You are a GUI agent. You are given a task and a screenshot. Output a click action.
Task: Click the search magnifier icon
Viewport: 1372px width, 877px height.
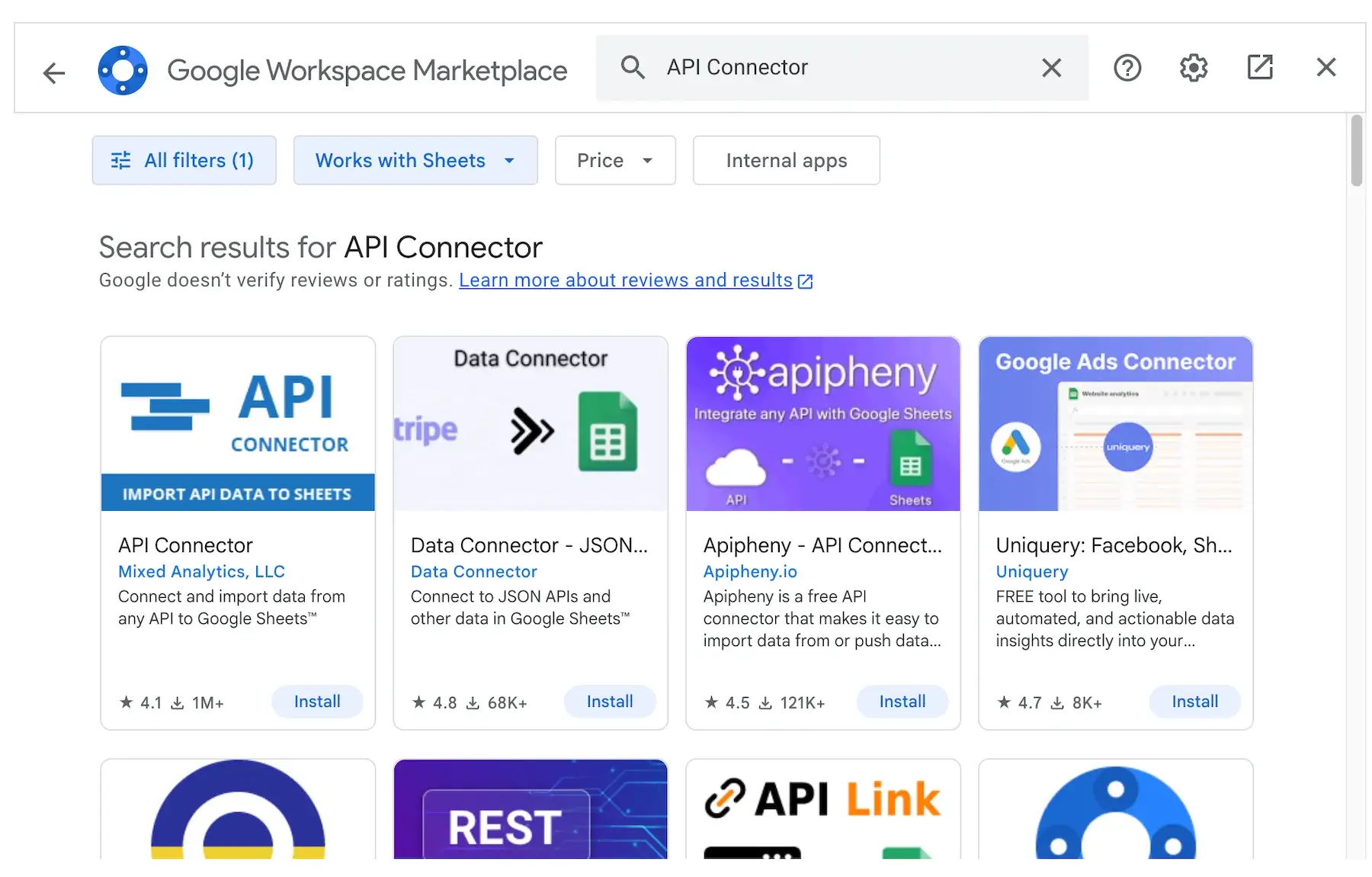click(x=633, y=67)
